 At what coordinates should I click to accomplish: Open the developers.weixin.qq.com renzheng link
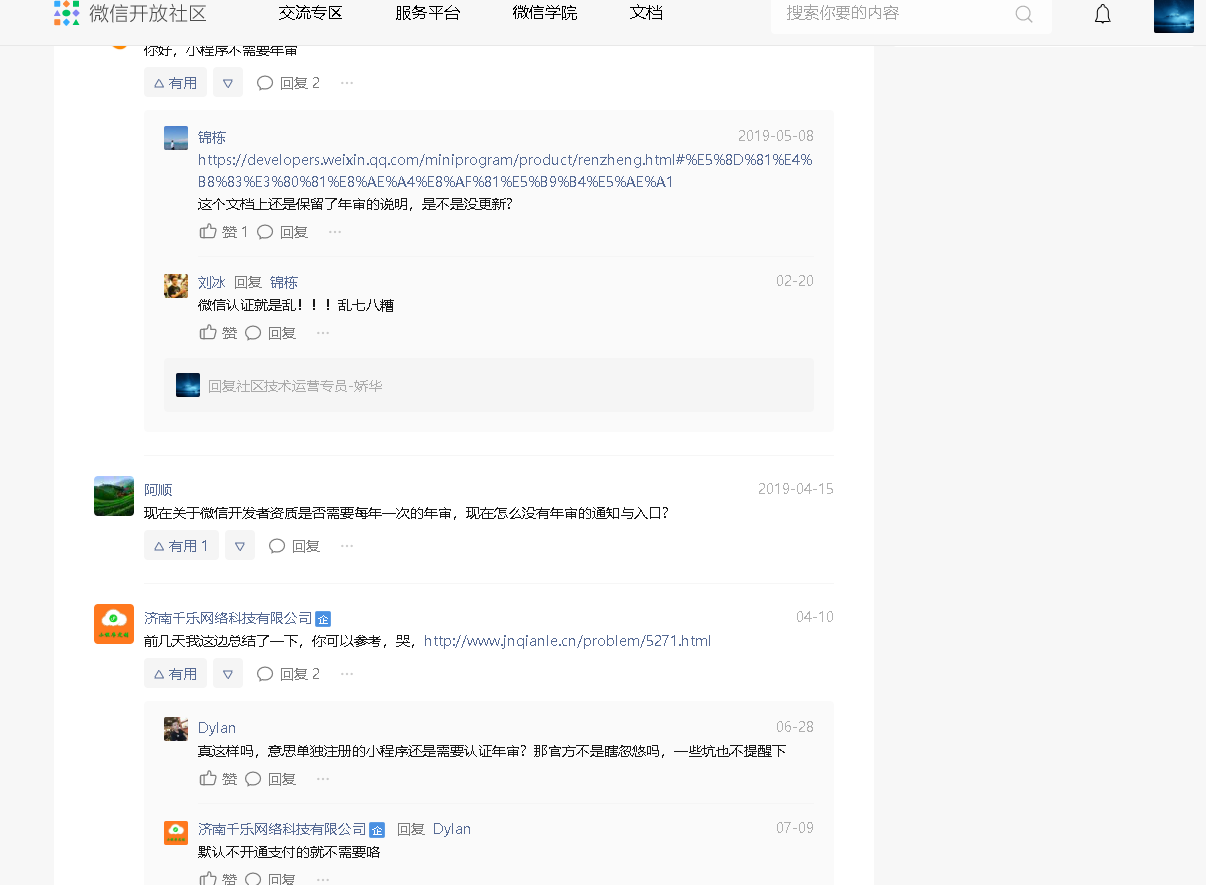pos(505,171)
